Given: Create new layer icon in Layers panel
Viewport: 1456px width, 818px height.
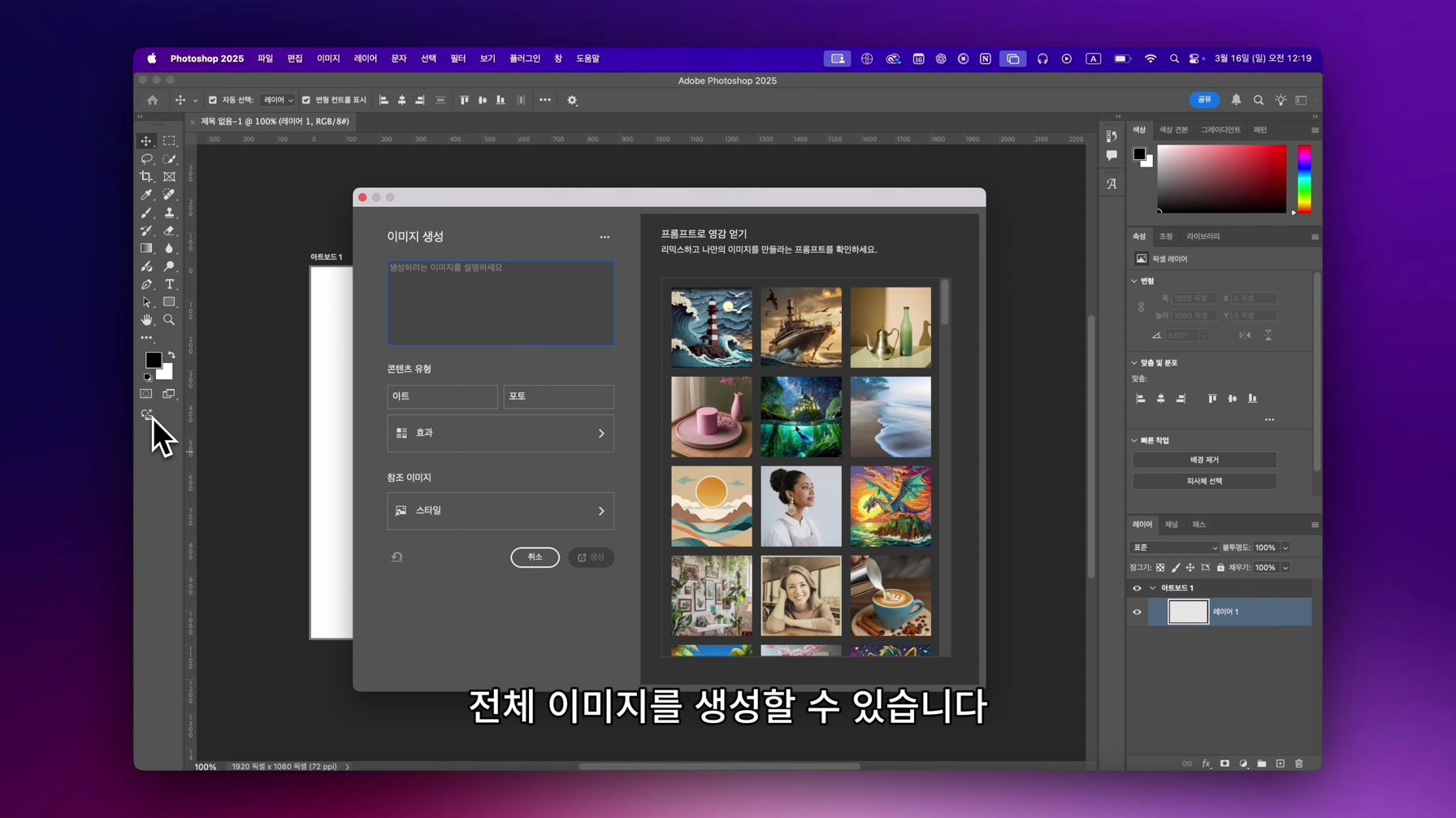Looking at the screenshot, I should click(1280, 764).
